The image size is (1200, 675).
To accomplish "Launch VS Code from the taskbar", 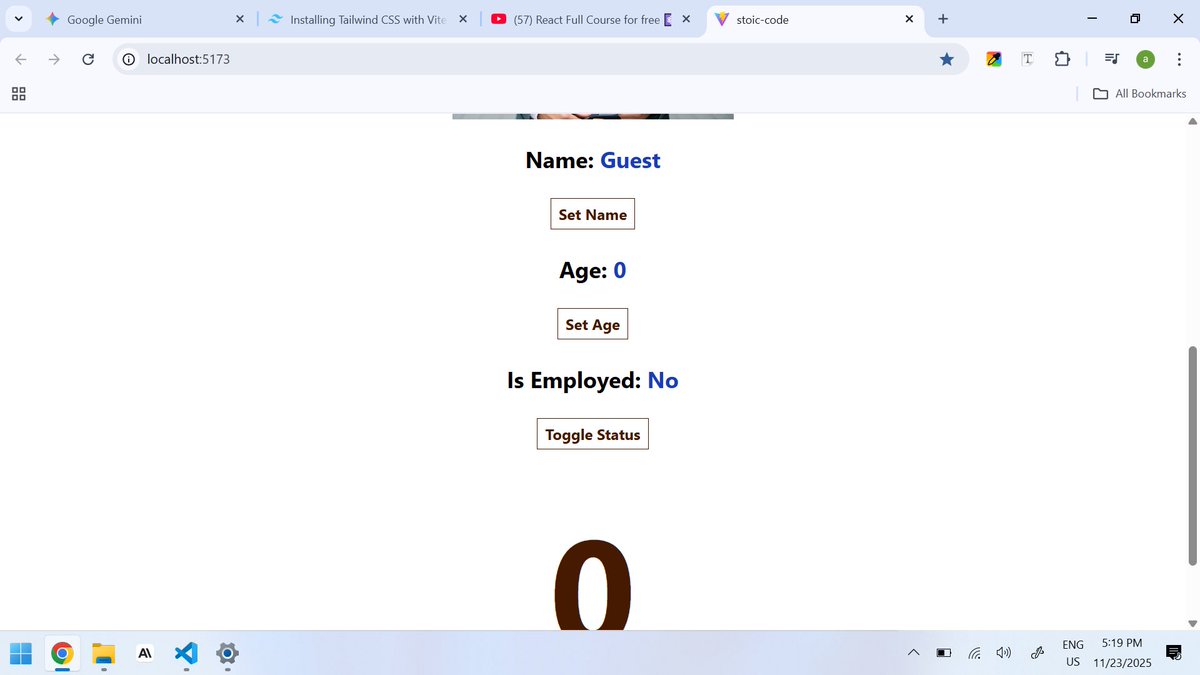I will coord(185,654).
